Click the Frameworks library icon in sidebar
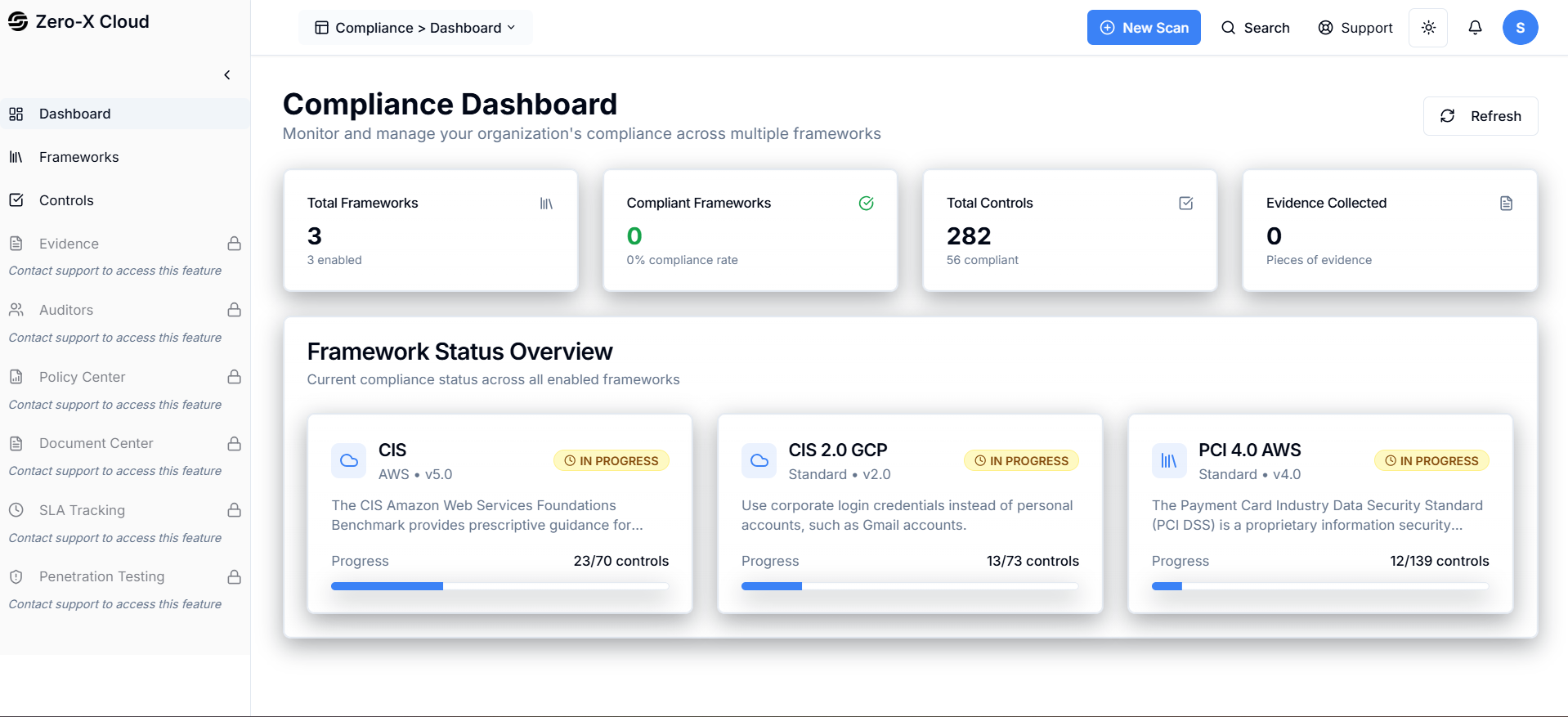 [16, 157]
